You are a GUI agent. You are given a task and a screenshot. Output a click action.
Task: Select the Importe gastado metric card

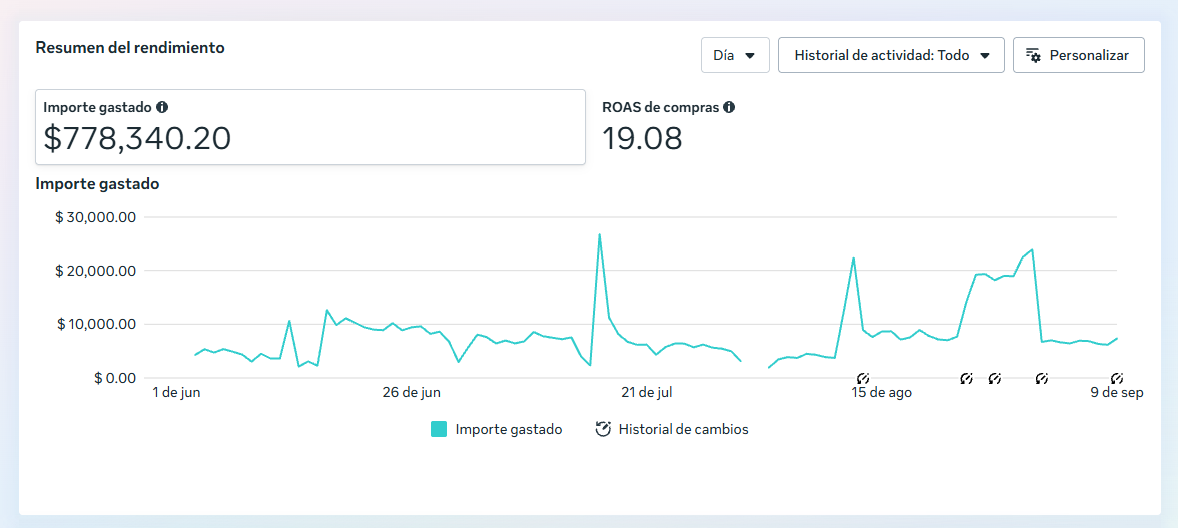pos(310,127)
